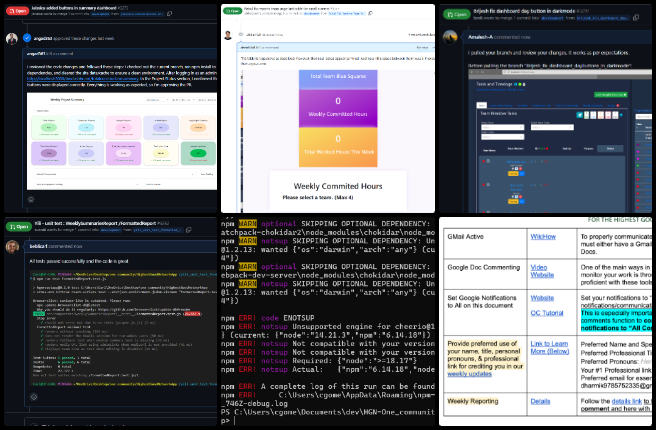Click green Open badge on dashboard darkmode PR
This screenshot has width=656, height=430.
[456, 14]
